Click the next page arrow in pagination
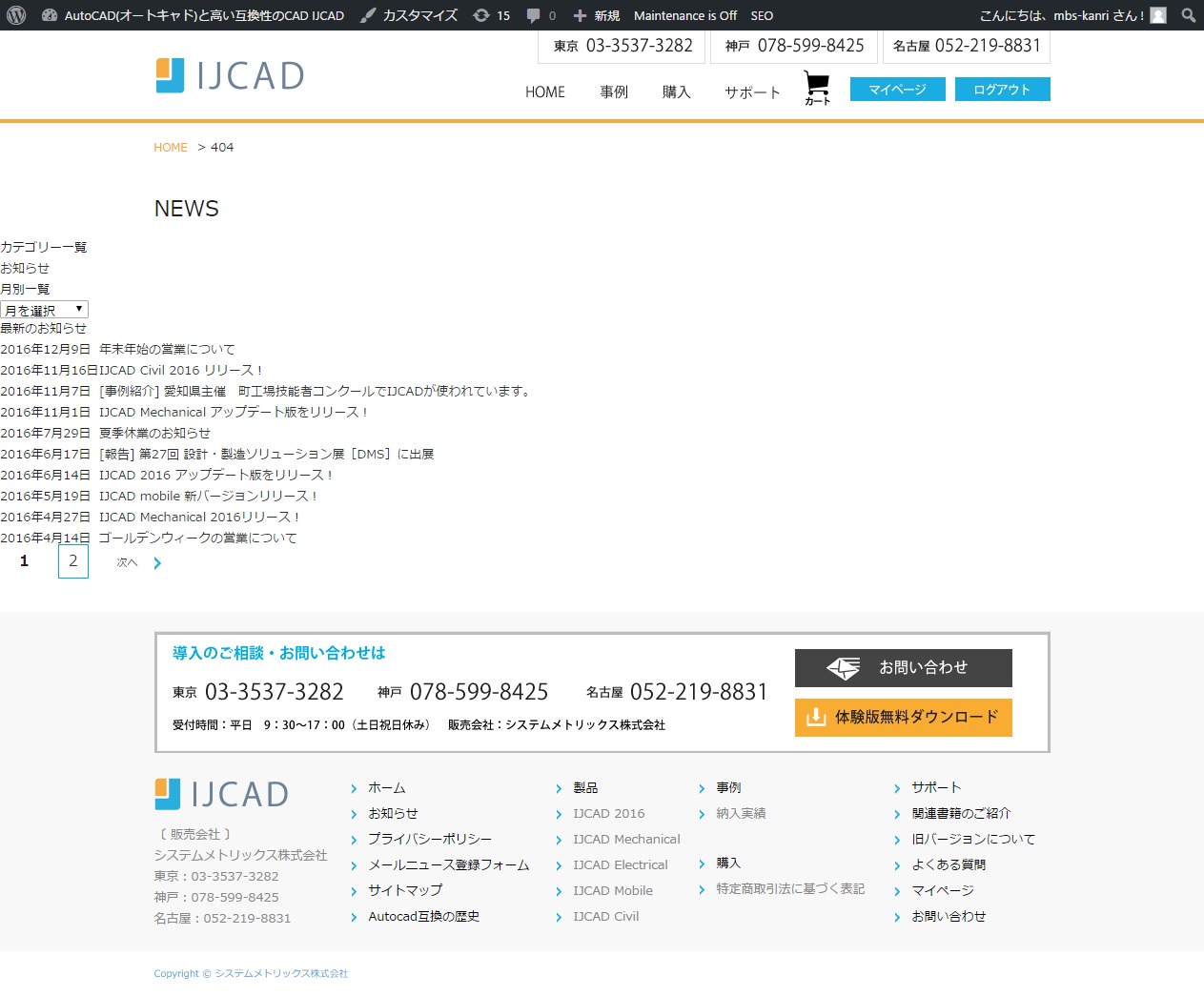This screenshot has height=996, width=1204. point(157,563)
